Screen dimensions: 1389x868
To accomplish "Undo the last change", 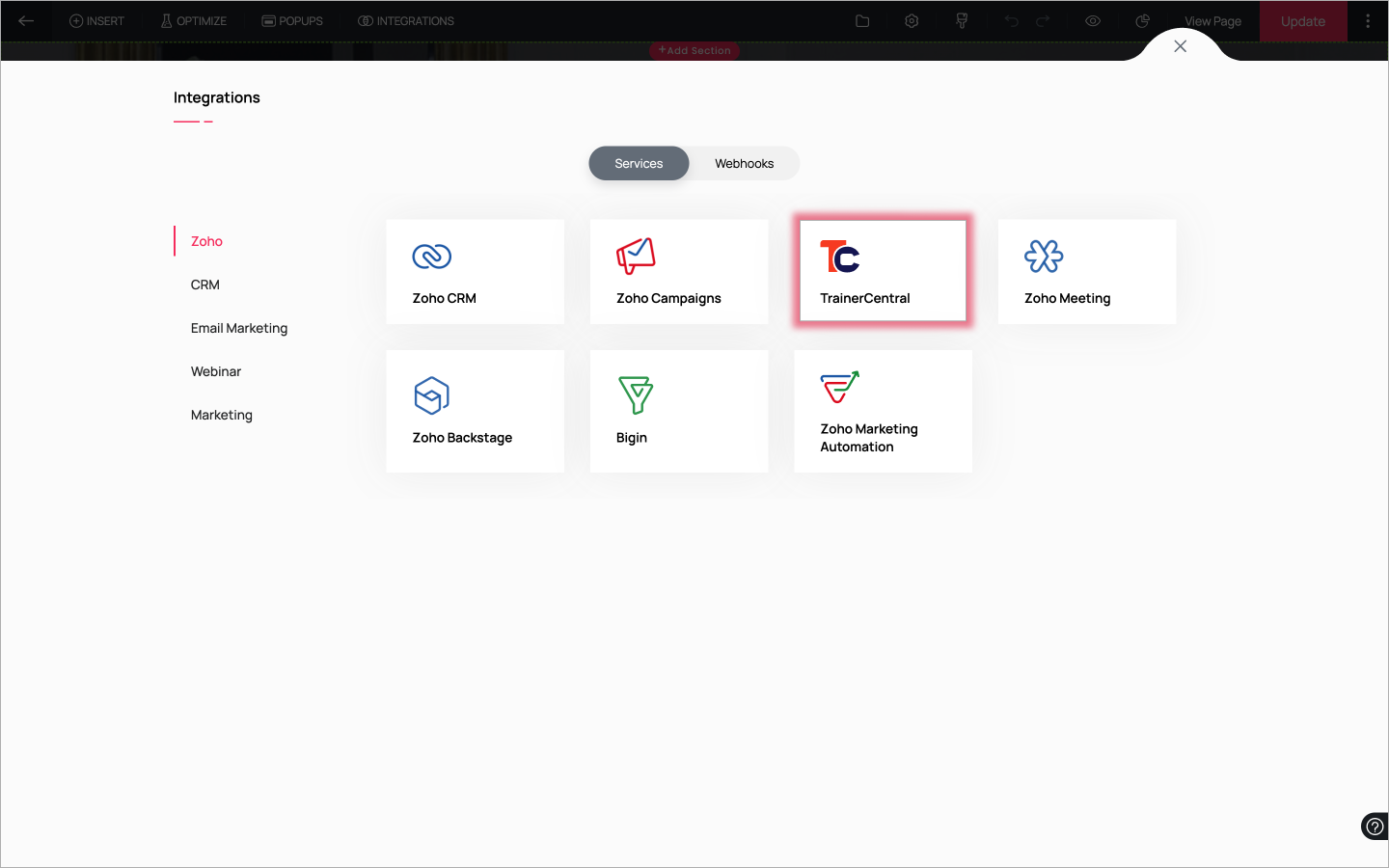I will (x=1011, y=21).
